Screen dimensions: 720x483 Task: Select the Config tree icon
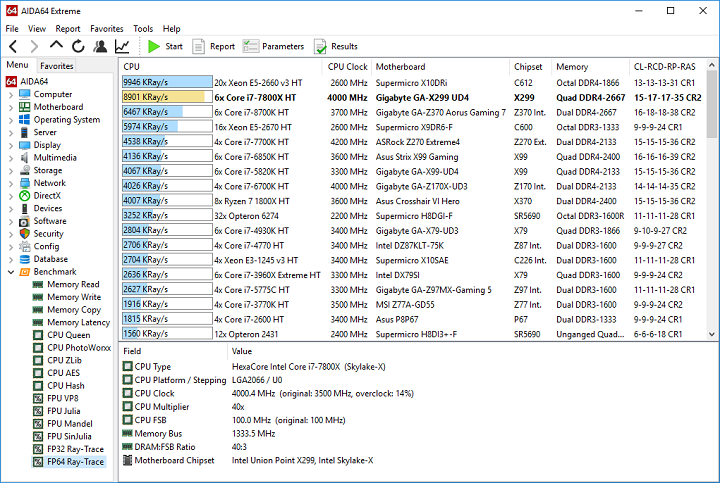coord(24,247)
